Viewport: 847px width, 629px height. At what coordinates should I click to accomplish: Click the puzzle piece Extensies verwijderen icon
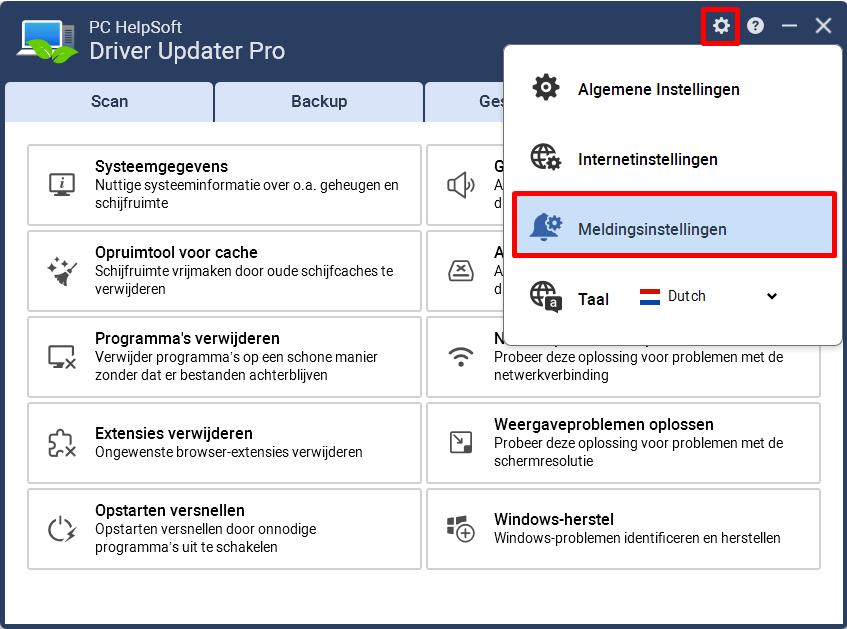62,443
